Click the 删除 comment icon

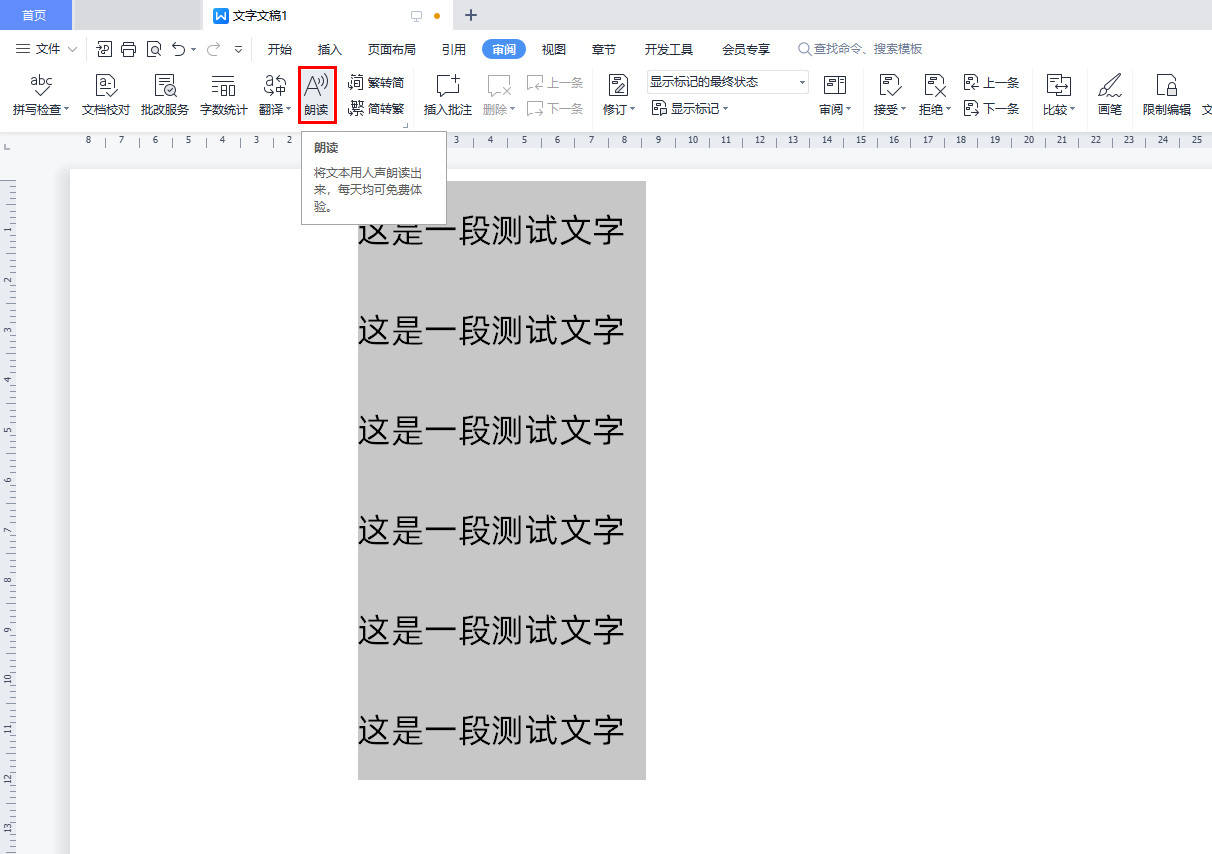click(499, 86)
